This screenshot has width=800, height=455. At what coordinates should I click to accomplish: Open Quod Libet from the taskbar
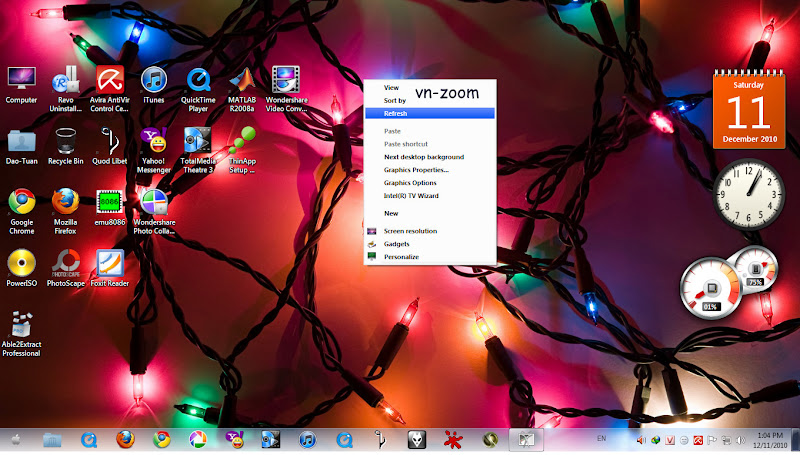(x=380, y=440)
